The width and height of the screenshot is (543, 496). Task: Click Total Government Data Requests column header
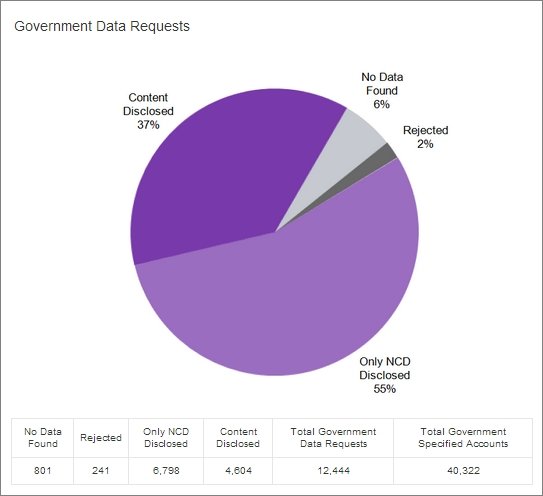click(x=333, y=438)
